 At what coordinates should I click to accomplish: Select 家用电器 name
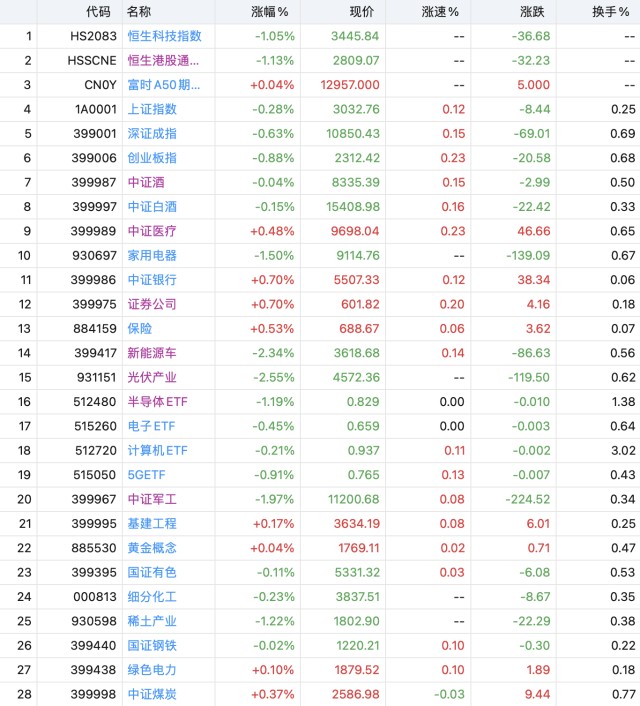pyautogui.click(x=152, y=255)
